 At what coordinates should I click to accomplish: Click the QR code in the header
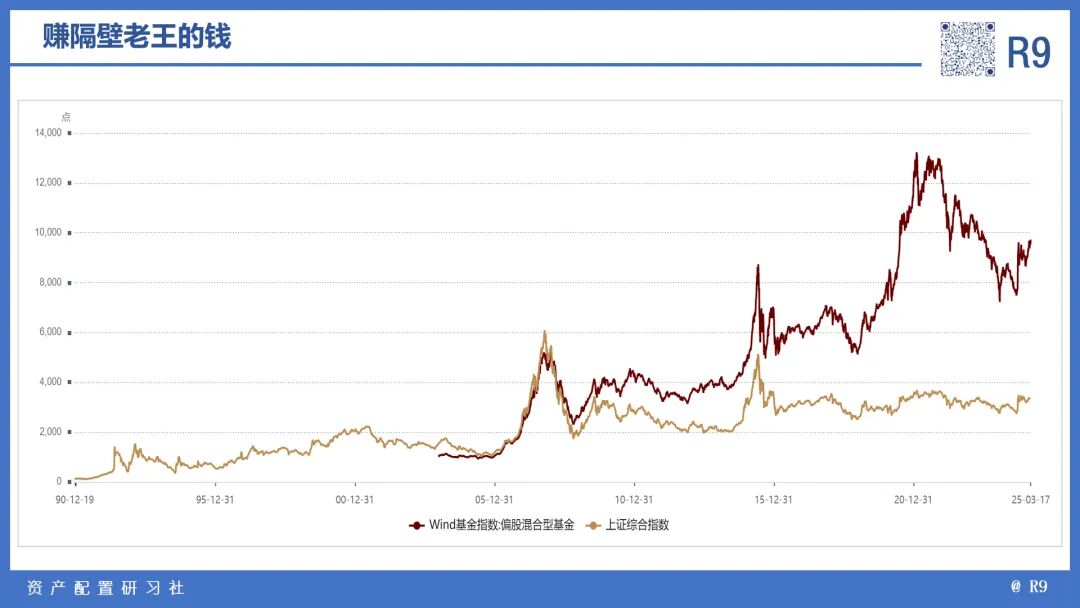click(x=967, y=48)
